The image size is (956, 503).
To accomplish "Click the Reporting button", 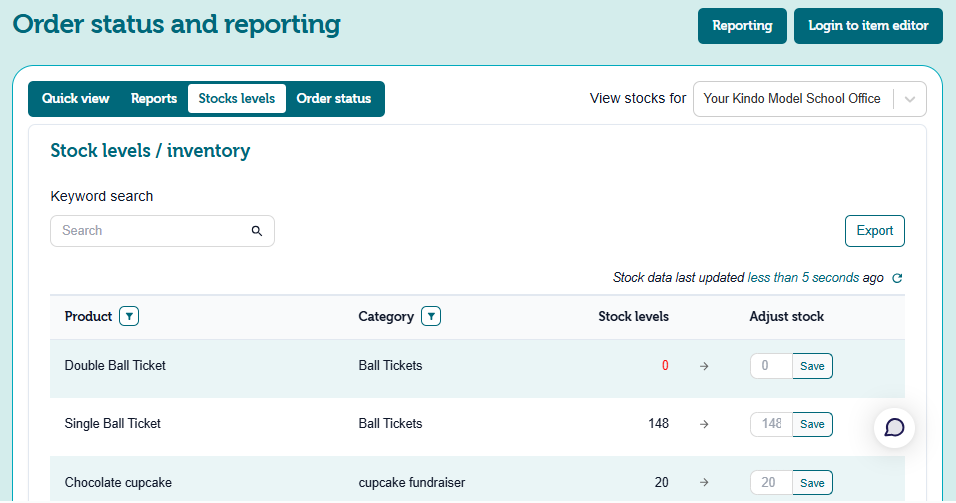I will 742,26.
